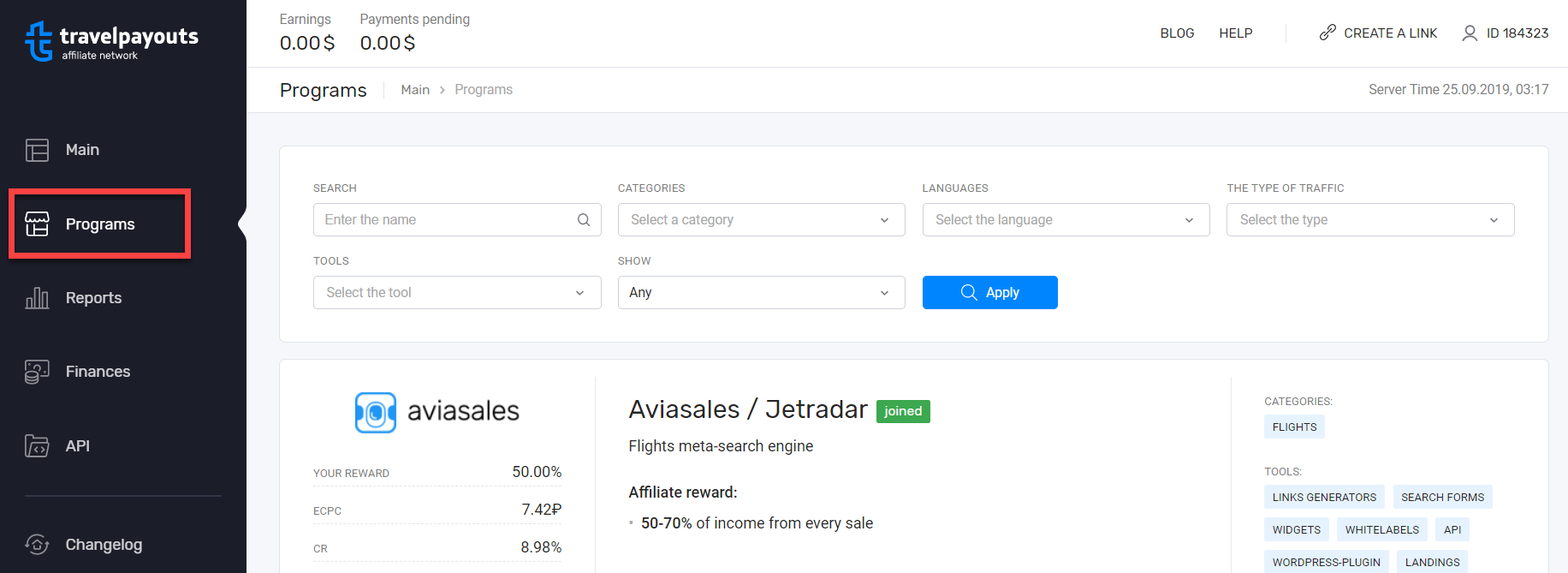
Task: Select the LINKS GENERATORS tool tag
Action: pyautogui.click(x=1324, y=497)
